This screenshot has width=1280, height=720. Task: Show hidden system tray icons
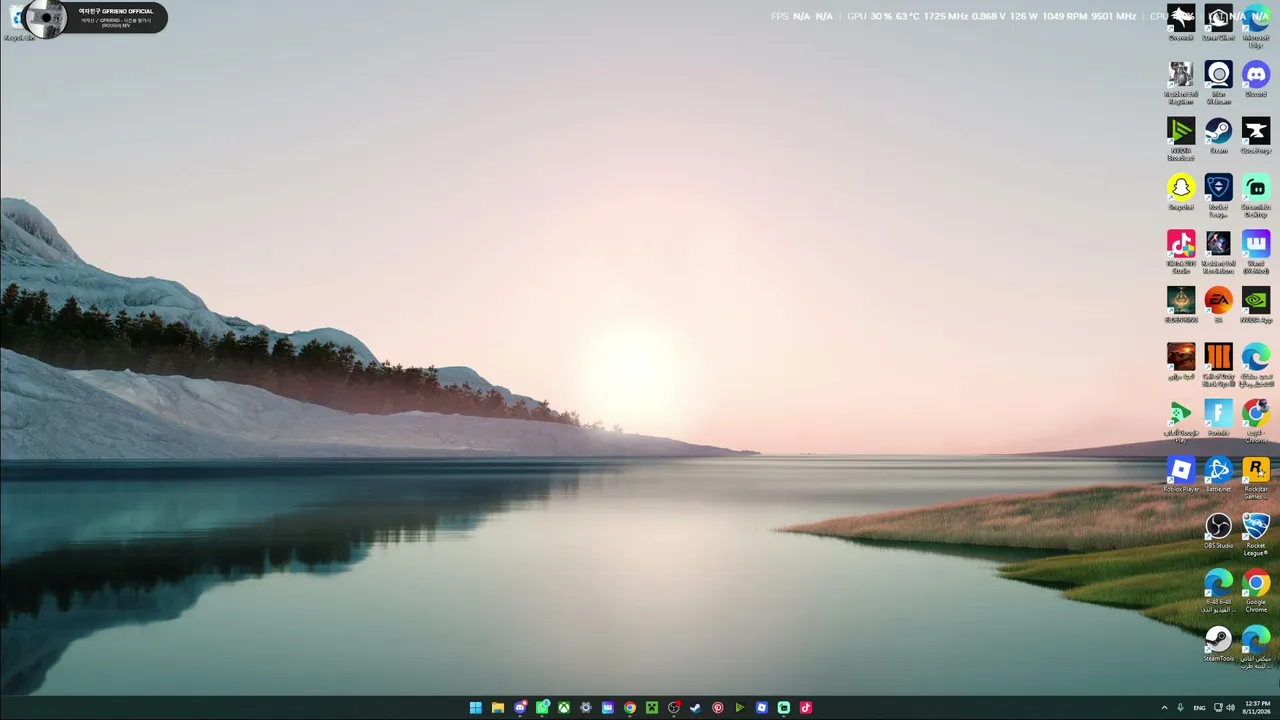[1164, 708]
